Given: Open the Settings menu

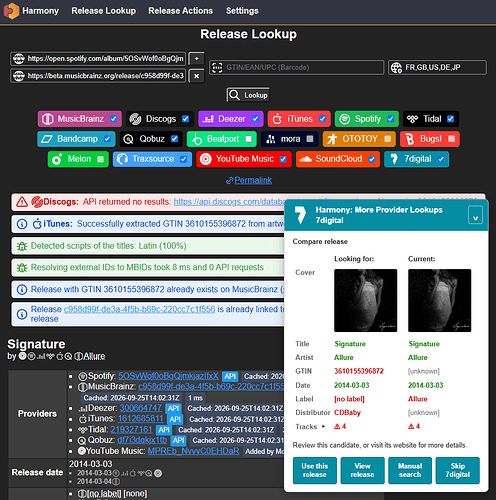Looking at the screenshot, I should tap(242, 11).
